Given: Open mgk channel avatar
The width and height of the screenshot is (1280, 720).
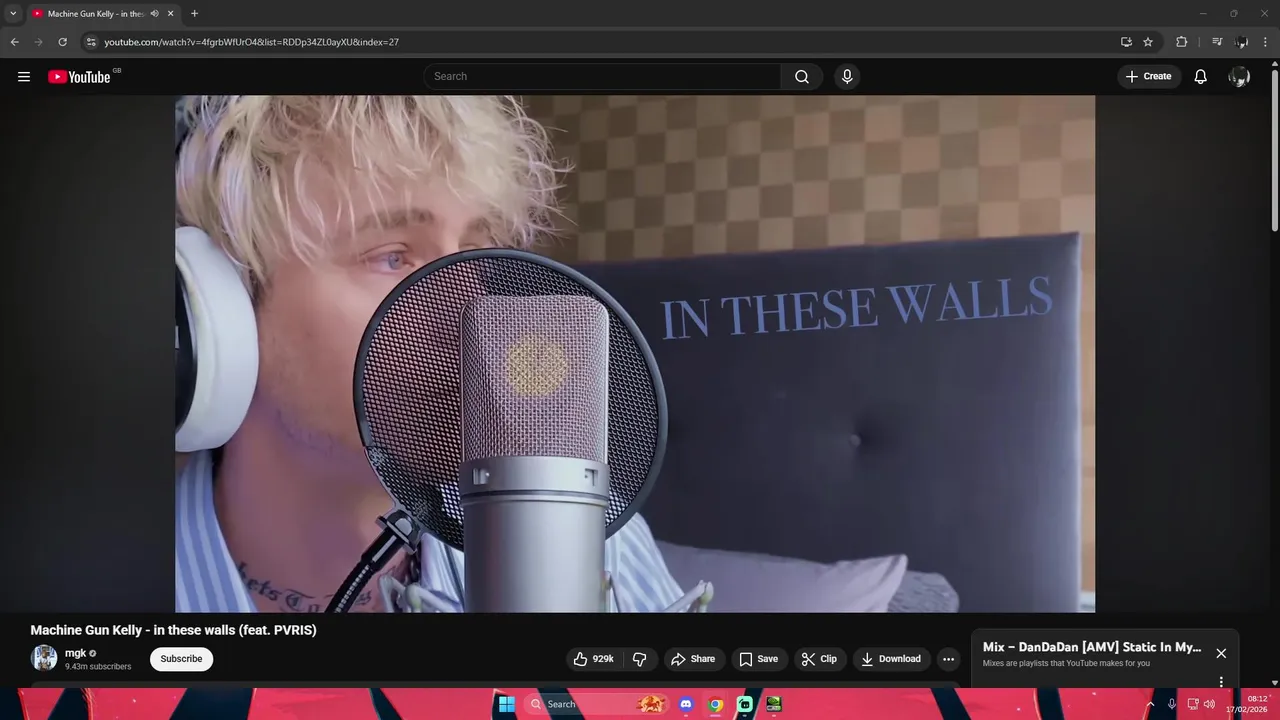Looking at the screenshot, I should [x=44, y=658].
